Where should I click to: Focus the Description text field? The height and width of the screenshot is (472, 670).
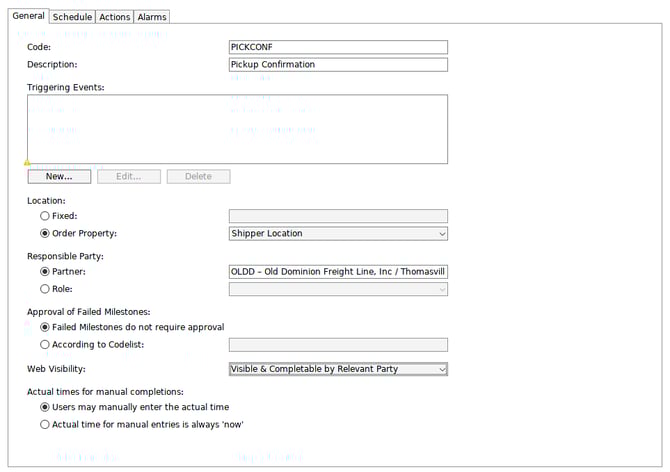(x=338, y=65)
